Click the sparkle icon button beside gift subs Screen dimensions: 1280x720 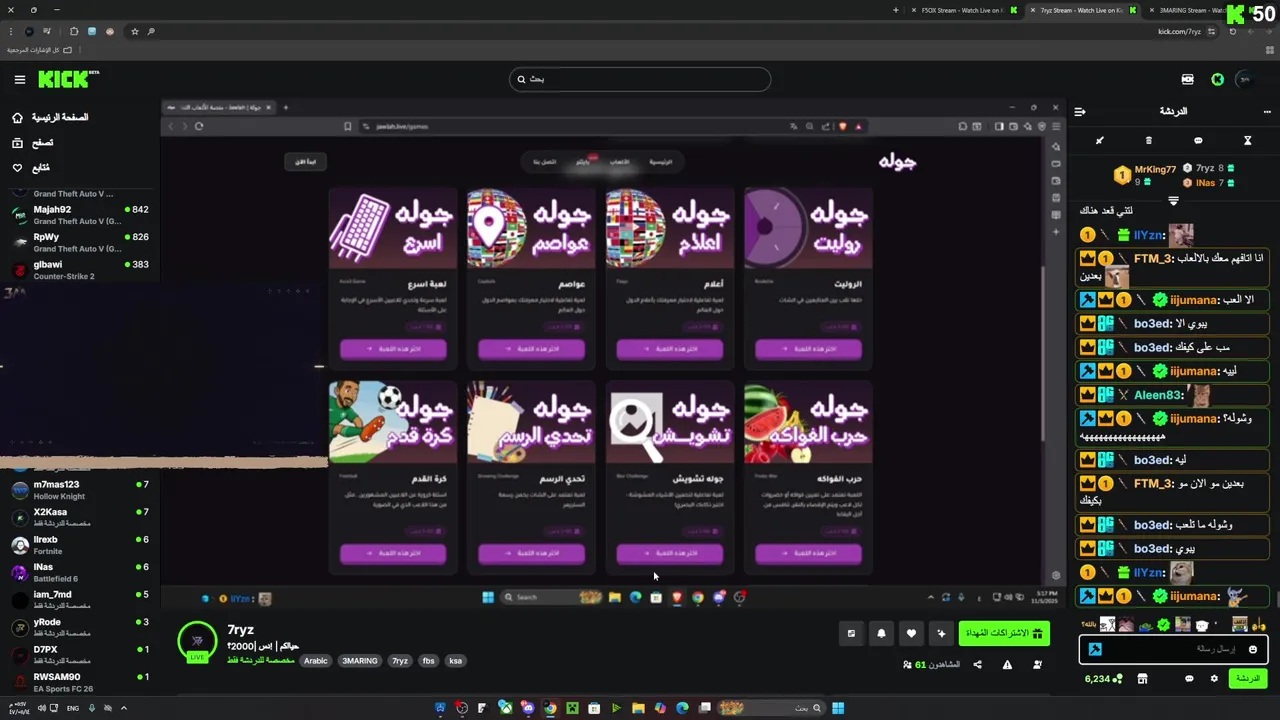(941, 633)
